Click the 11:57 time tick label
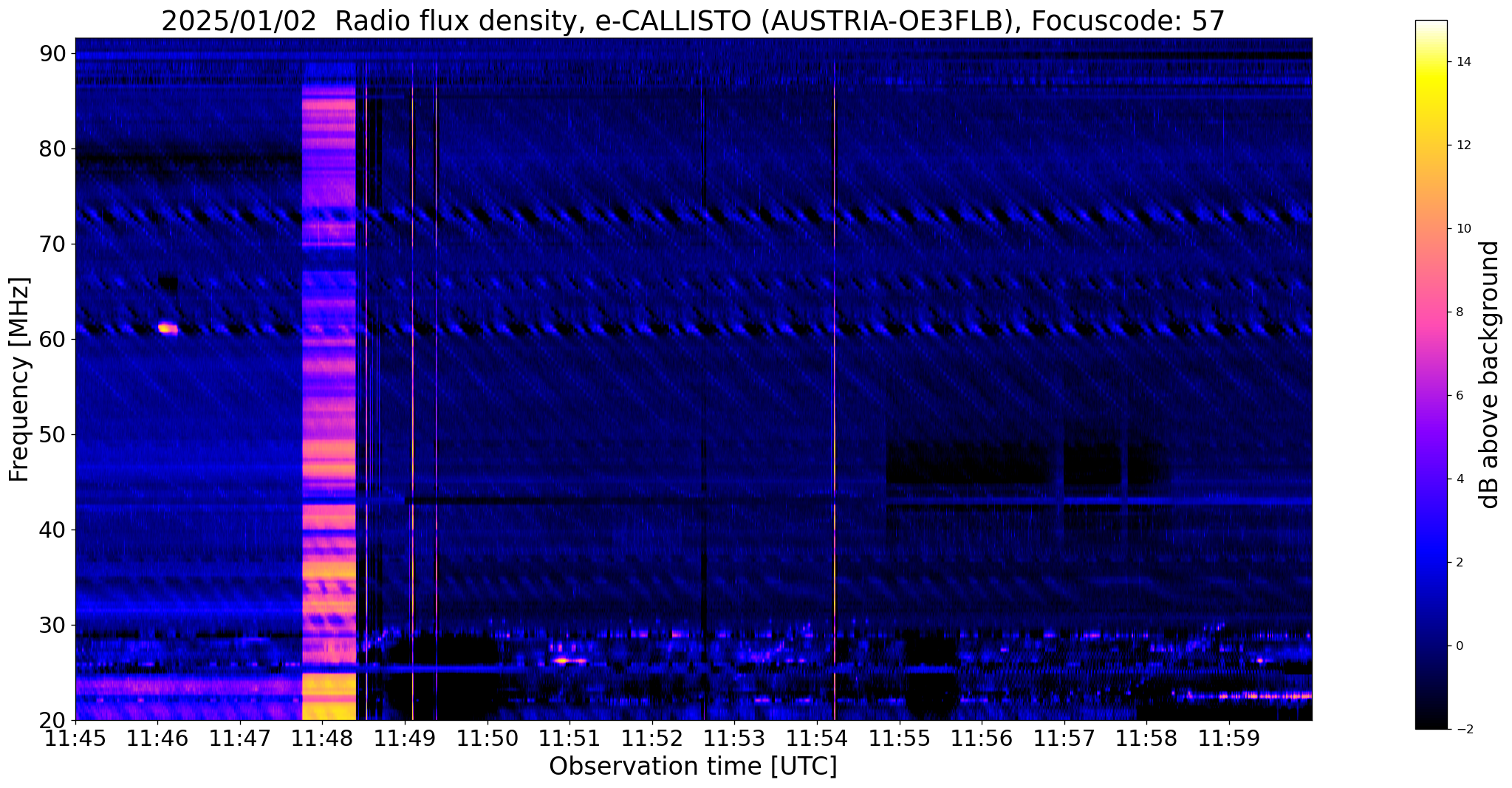The image size is (1512, 788). [1064, 738]
